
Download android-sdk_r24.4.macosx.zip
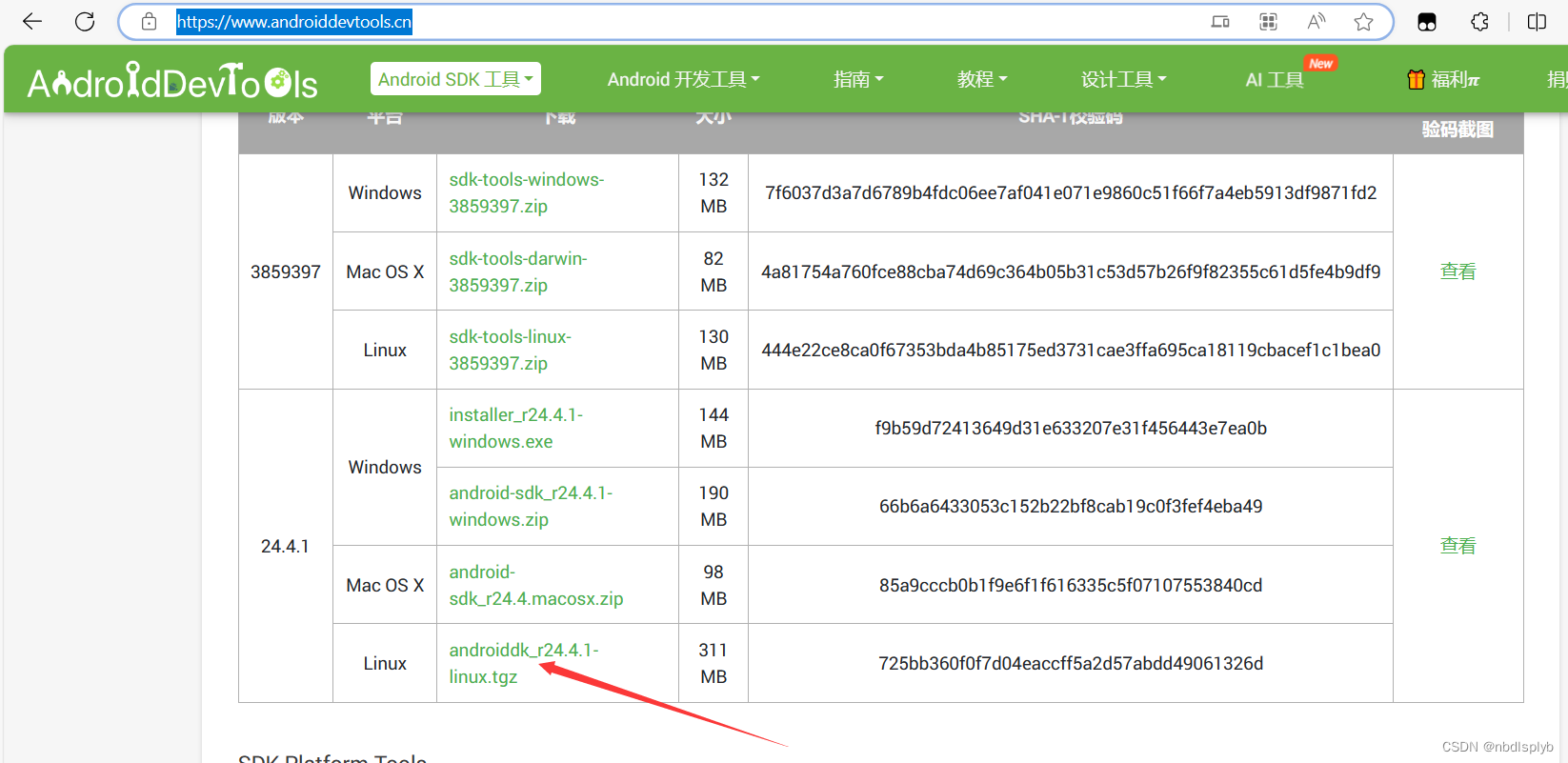(536, 585)
